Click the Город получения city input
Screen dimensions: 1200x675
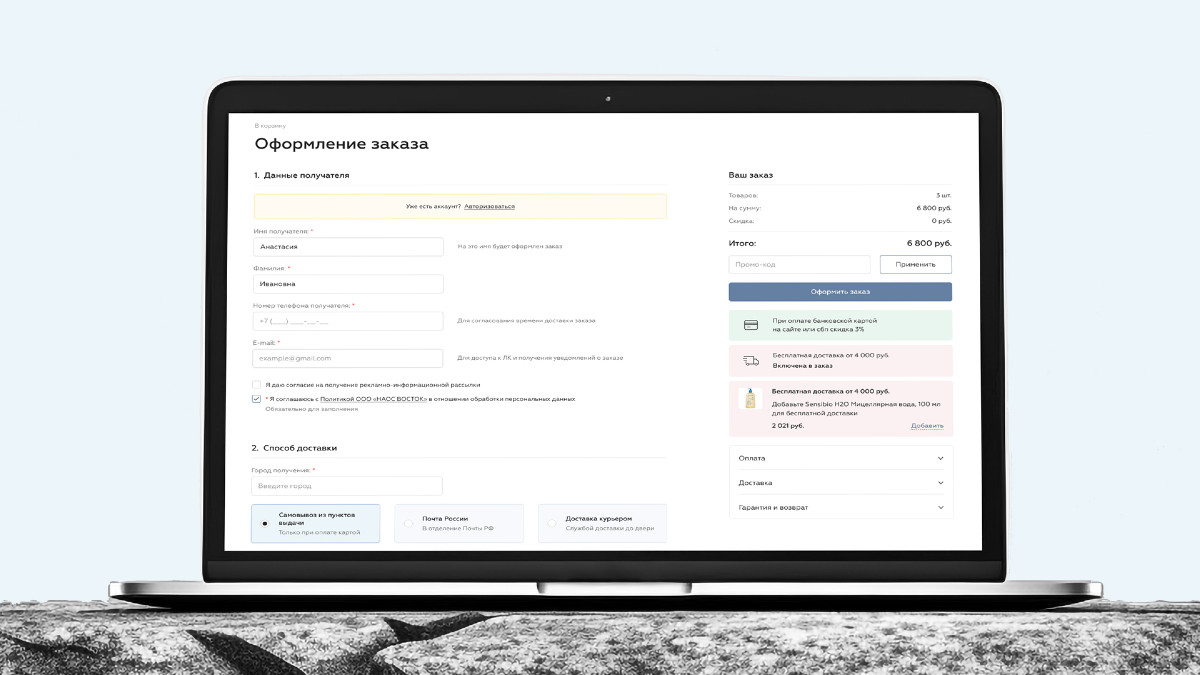point(348,486)
